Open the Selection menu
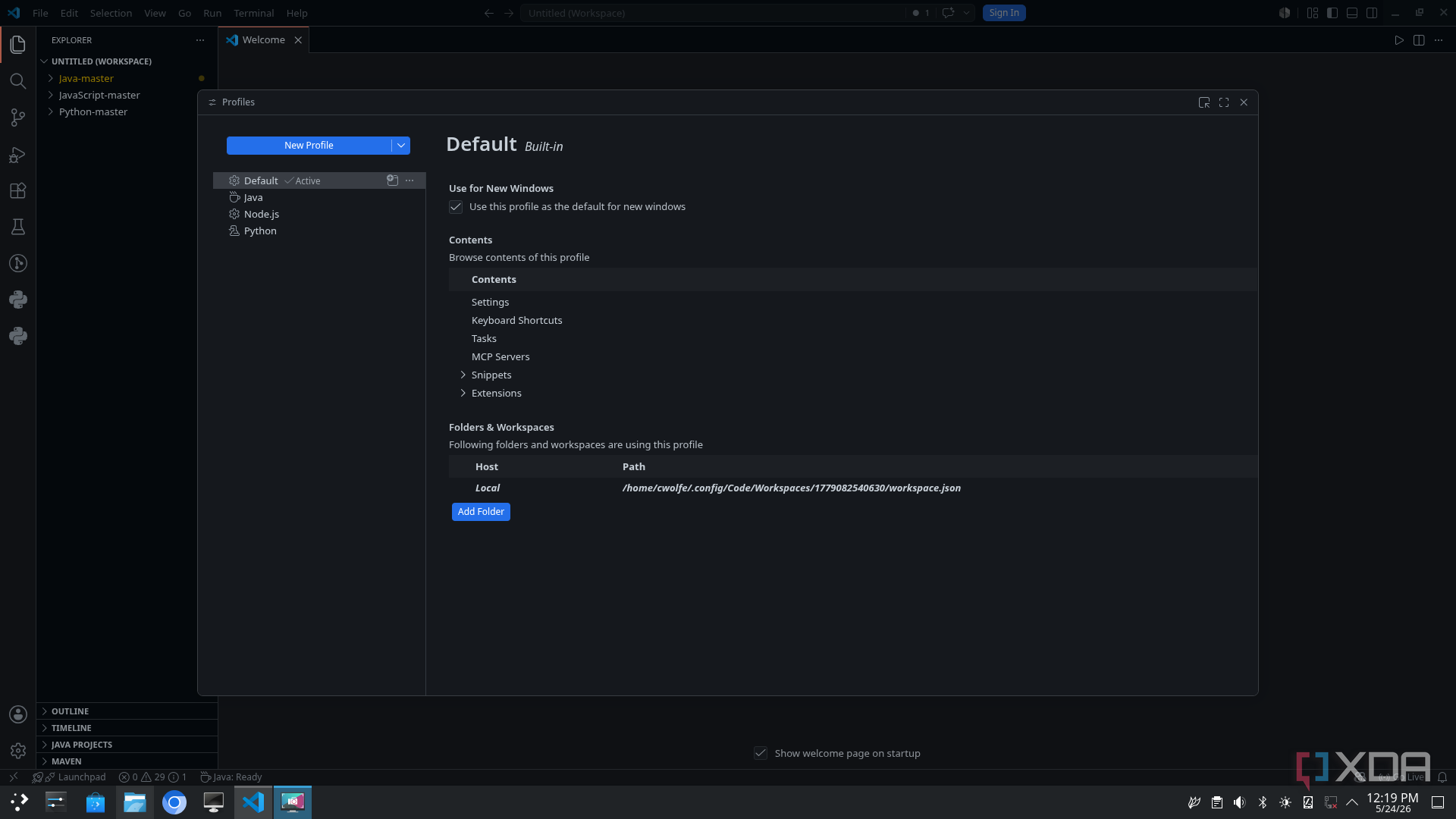This screenshot has width=1456, height=819. pyautogui.click(x=111, y=13)
